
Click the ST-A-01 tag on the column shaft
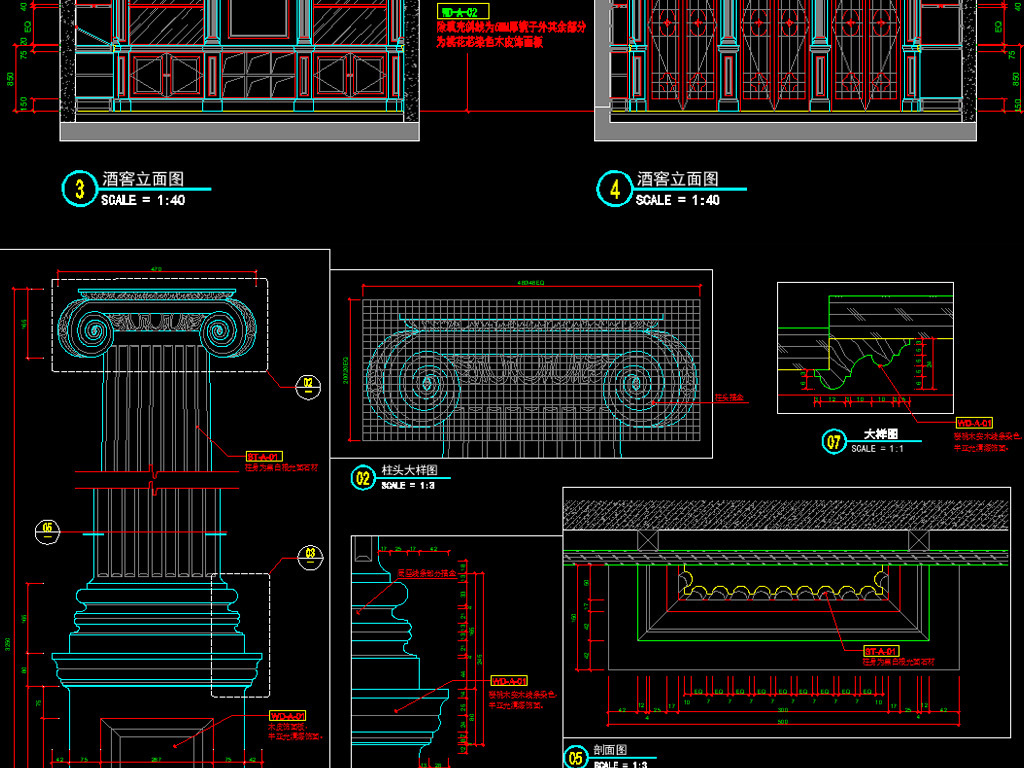coord(263,456)
